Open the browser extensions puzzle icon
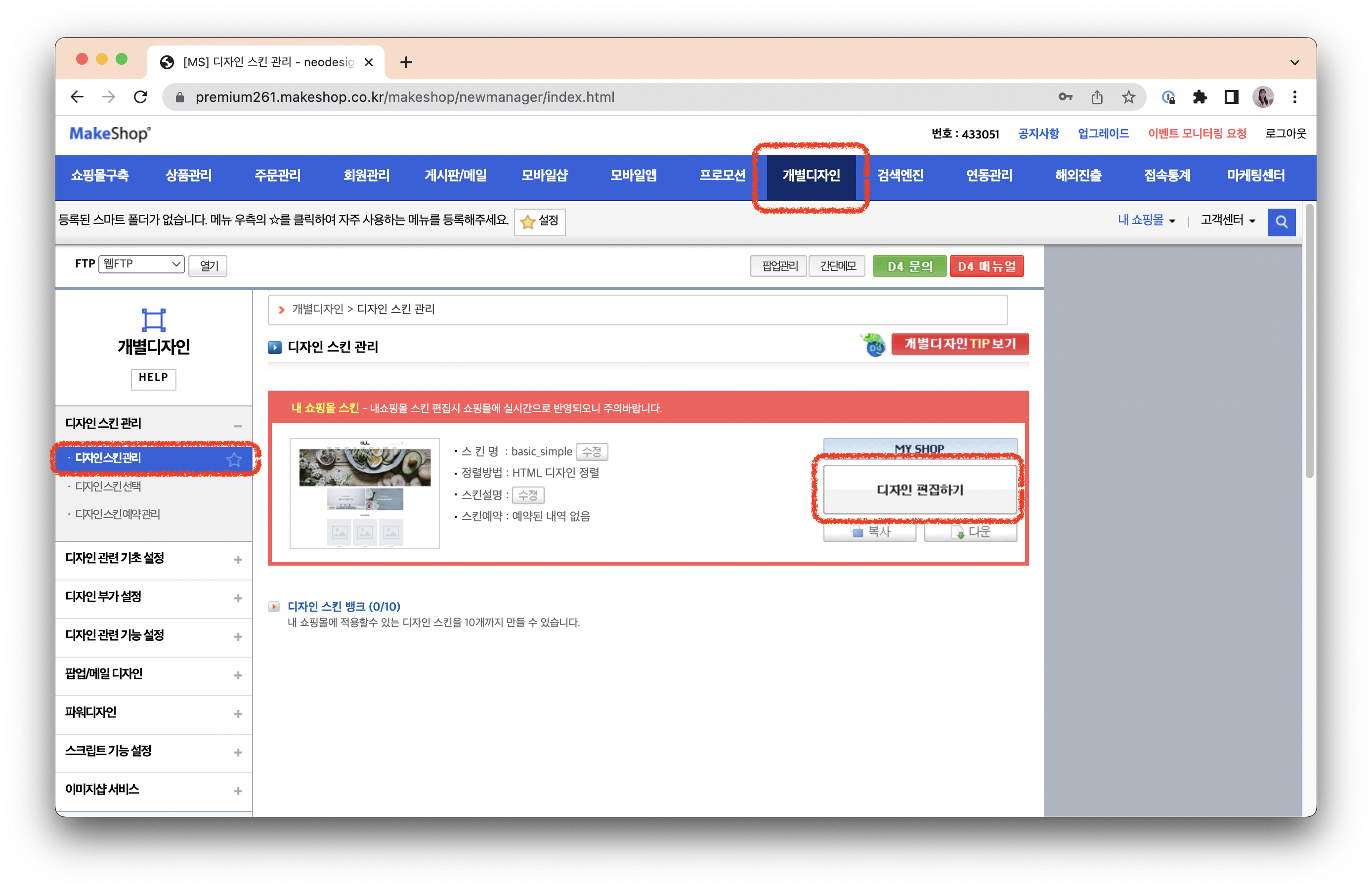Viewport: 1372px width, 890px height. 1200,97
